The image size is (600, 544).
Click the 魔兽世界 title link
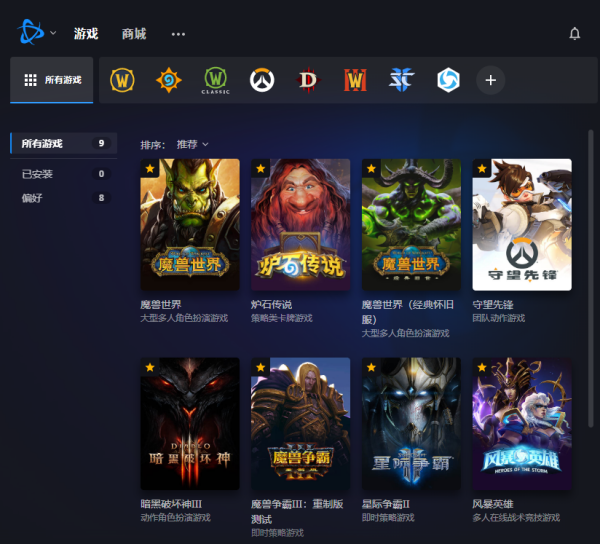pos(161,305)
